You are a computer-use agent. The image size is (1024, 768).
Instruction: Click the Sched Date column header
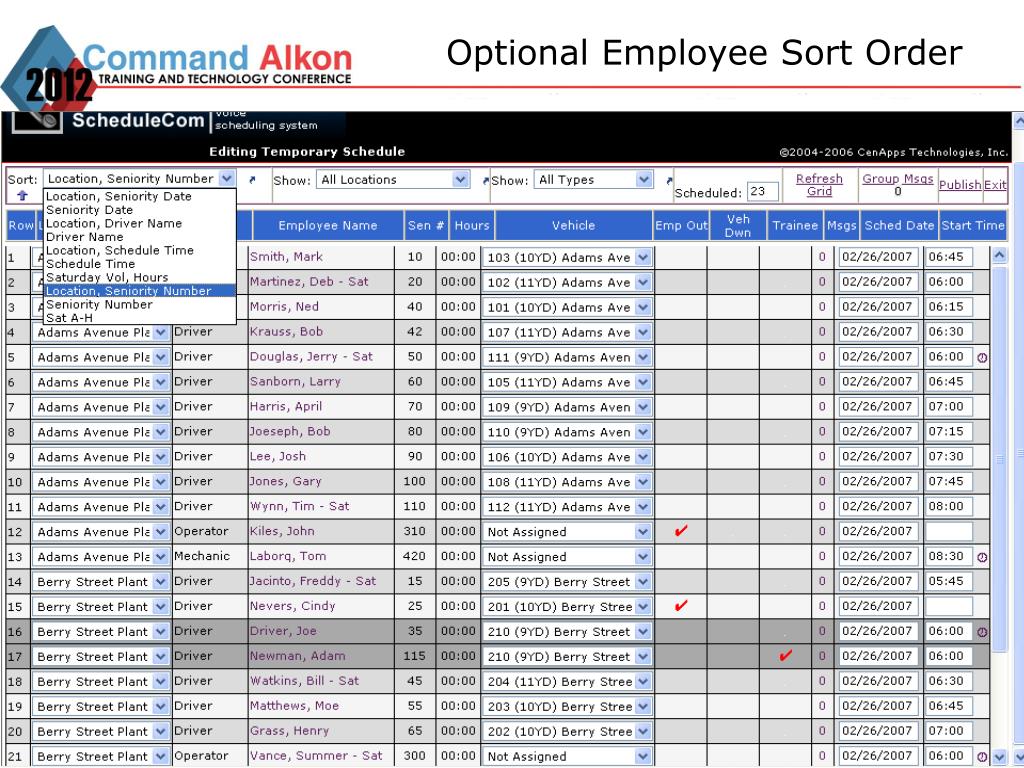[x=899, y=225]
